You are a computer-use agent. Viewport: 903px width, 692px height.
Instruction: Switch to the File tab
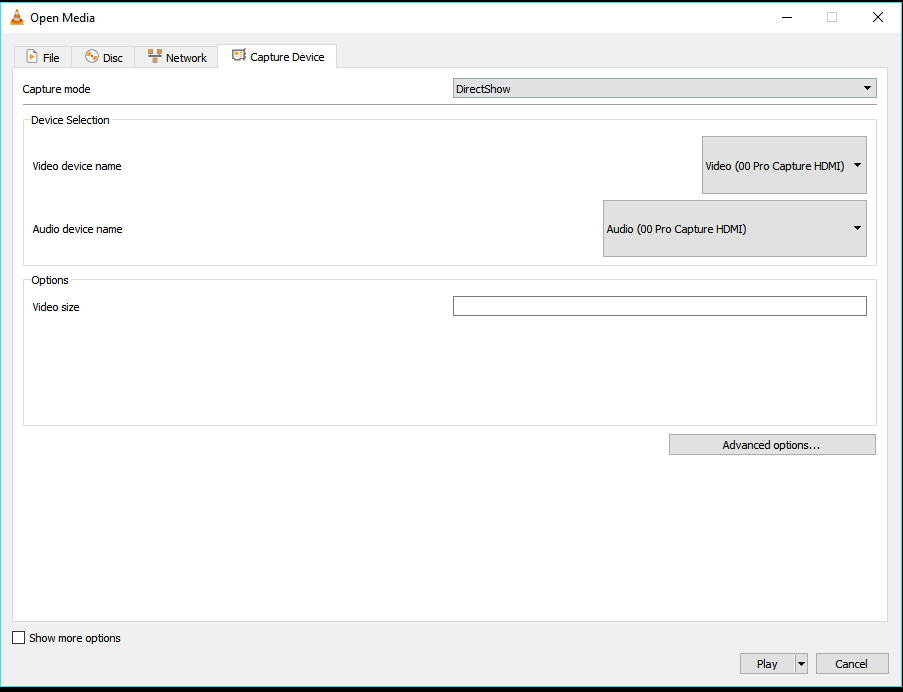[x=43, y=57]
